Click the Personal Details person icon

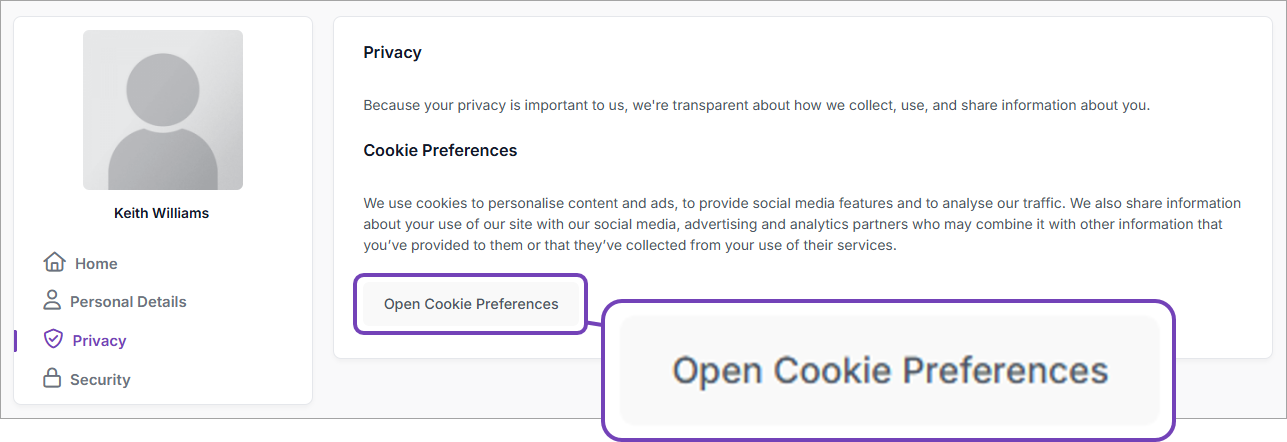[x=52, y=300]
